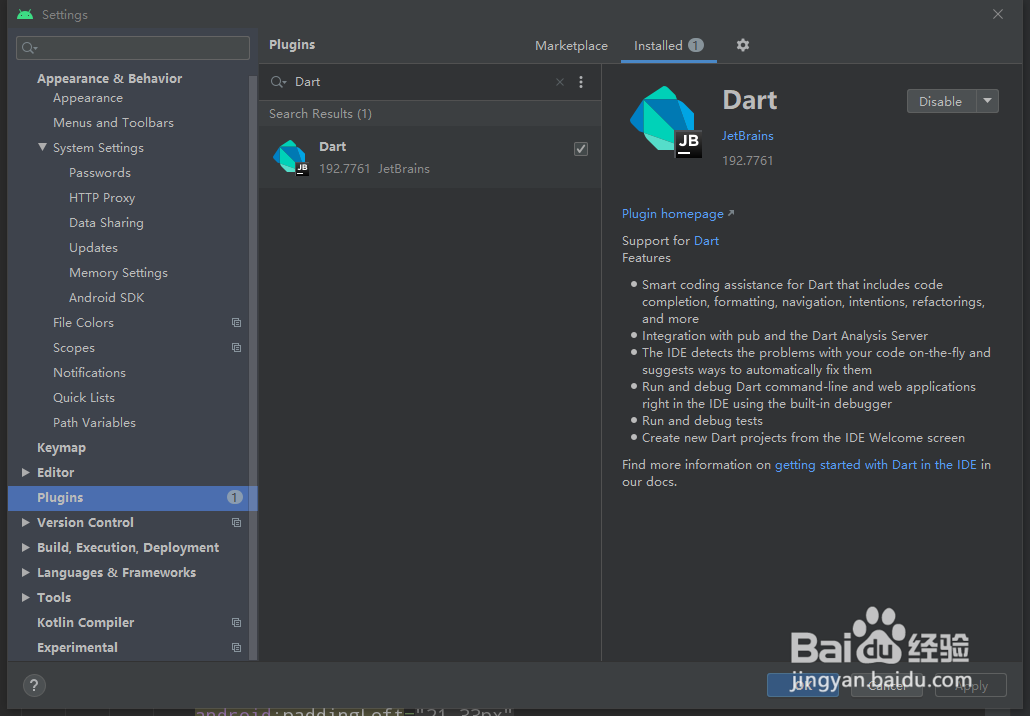Click the help question mark button
The width and height of the screenshot is (1030, 716).
point(34,686)
